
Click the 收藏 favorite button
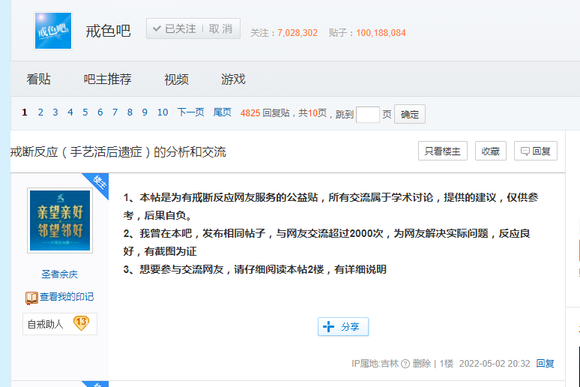click(490, 151)
